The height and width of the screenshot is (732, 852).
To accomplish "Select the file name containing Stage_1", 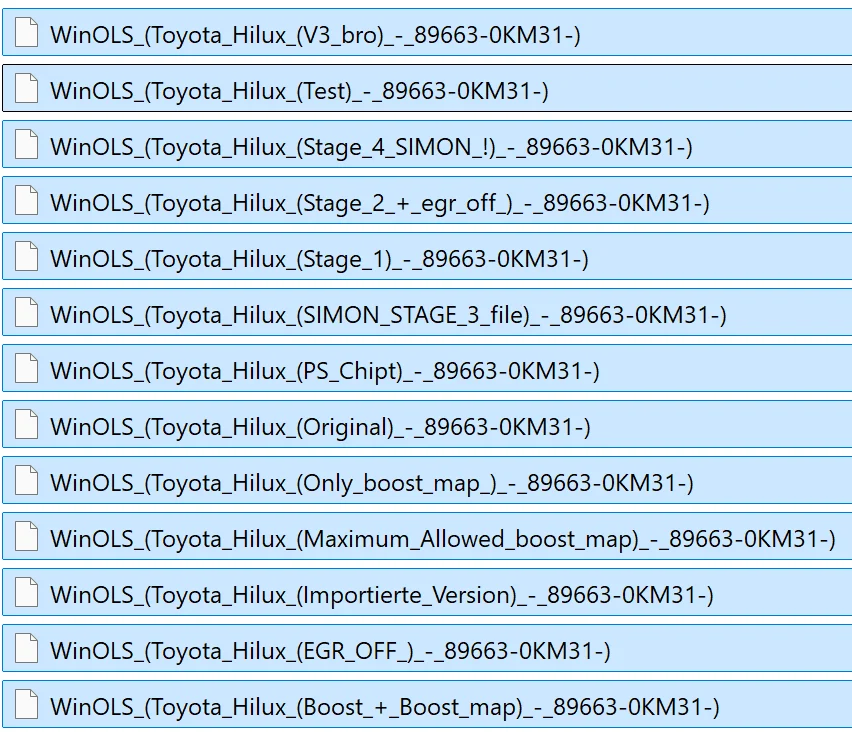I will pos(320,259).
